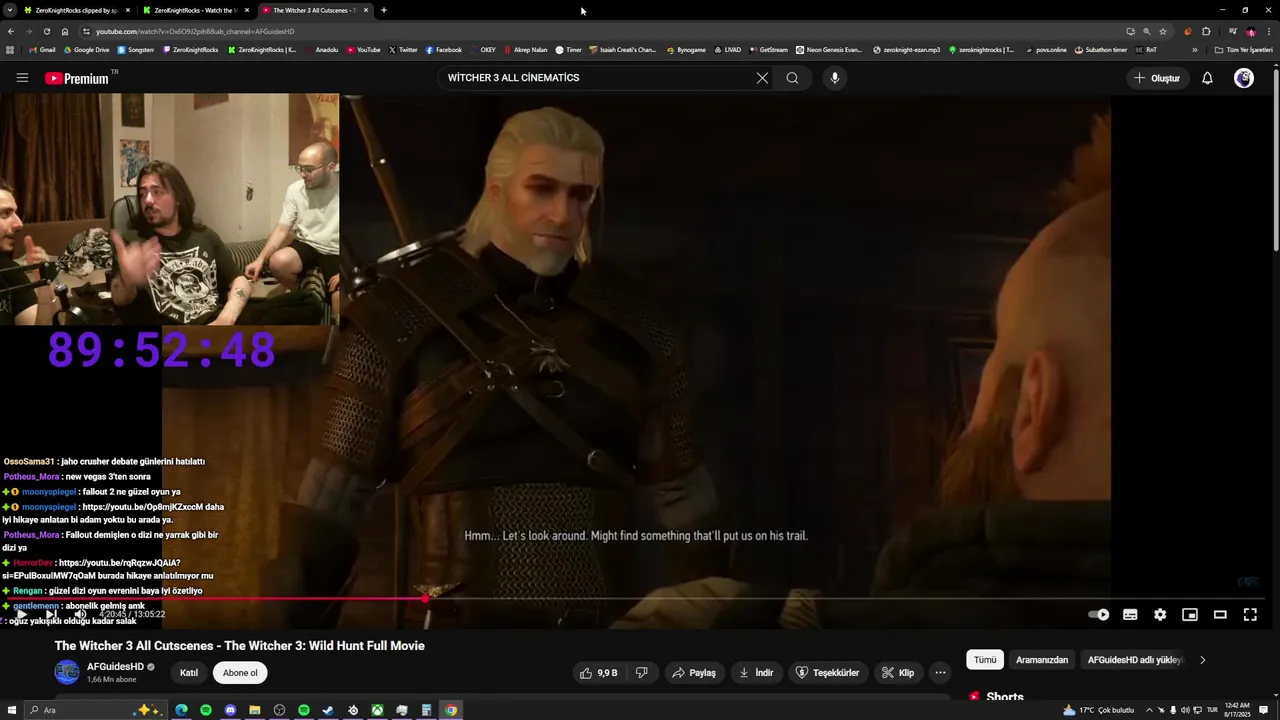Open the Gmail bookmark

coord(42,49)
